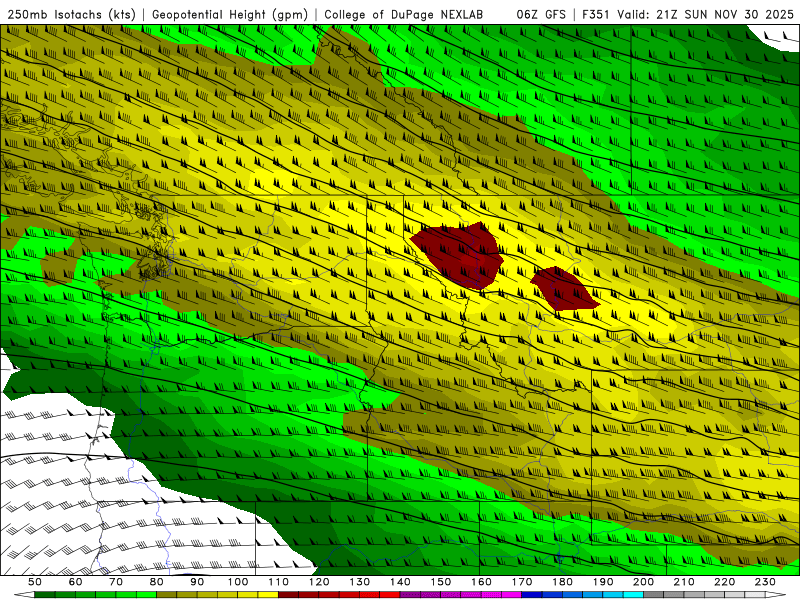Click the '70' value on the color scale

116,582
